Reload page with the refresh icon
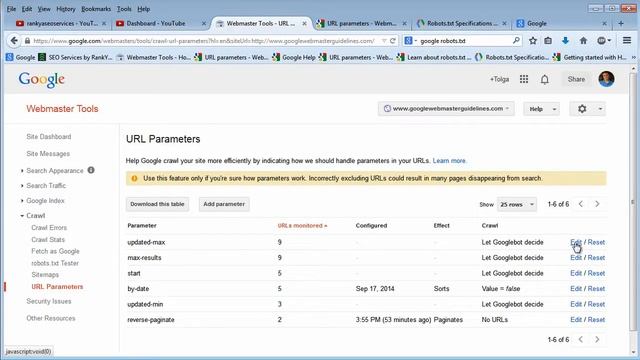The height and width of the screenshot is (360, 640). [x=393, y=40]
